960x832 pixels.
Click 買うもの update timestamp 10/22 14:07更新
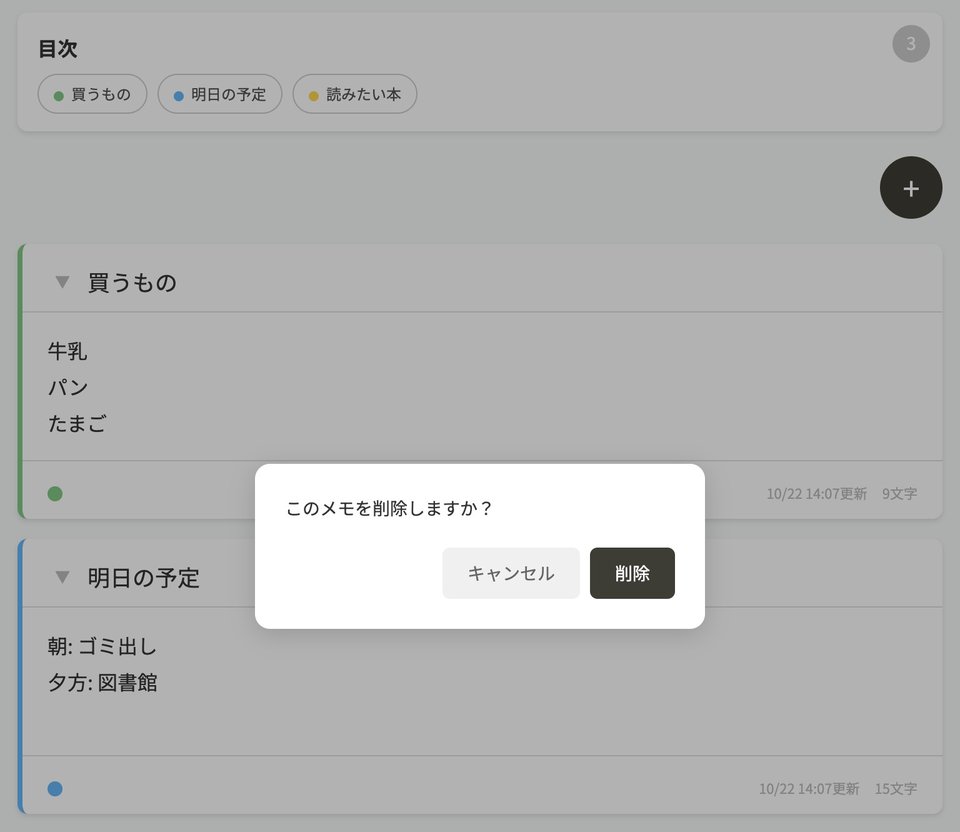click(x=817, y=493)
